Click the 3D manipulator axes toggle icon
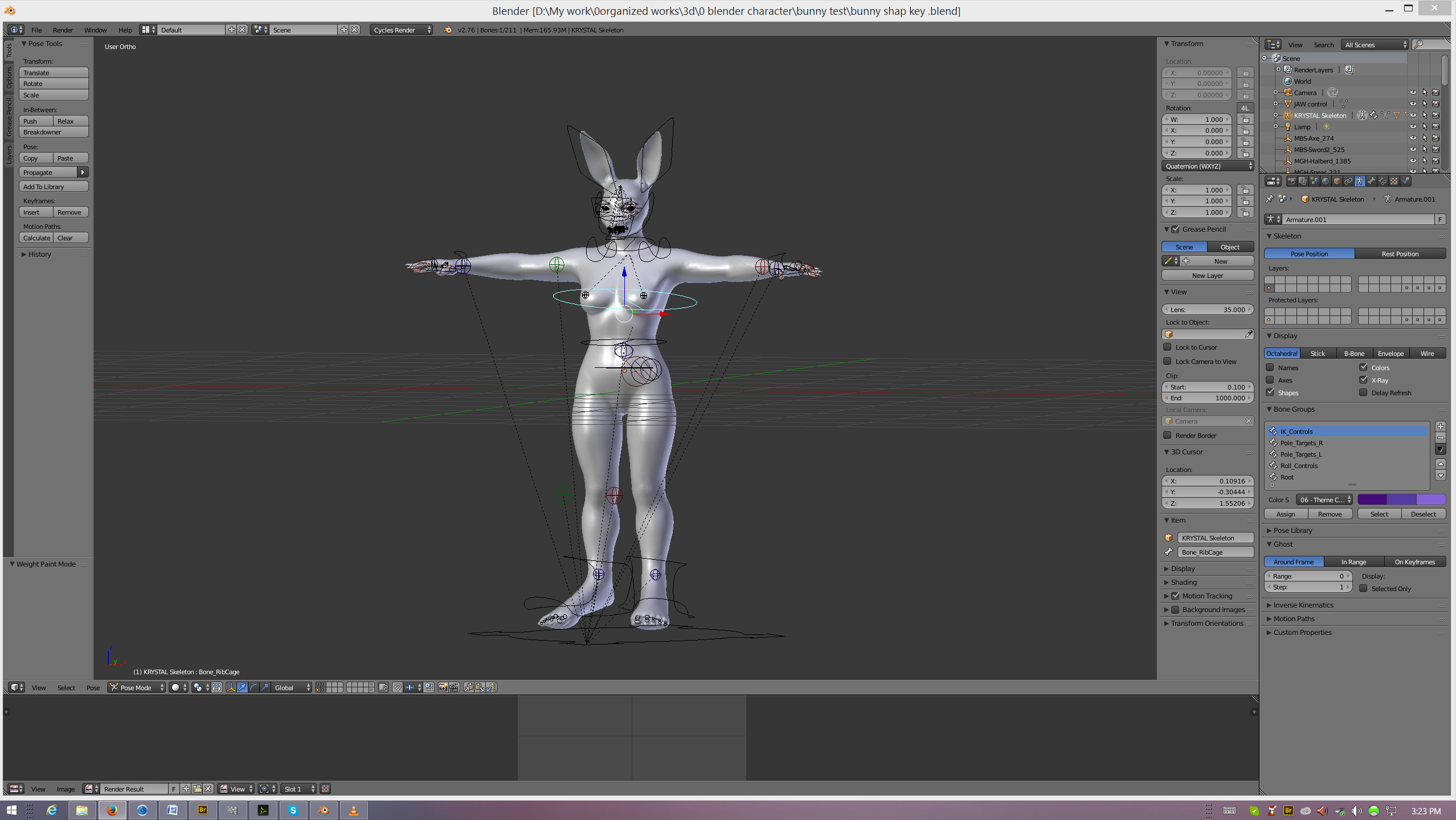This screenshot has width=1456, height=820. 231,687
